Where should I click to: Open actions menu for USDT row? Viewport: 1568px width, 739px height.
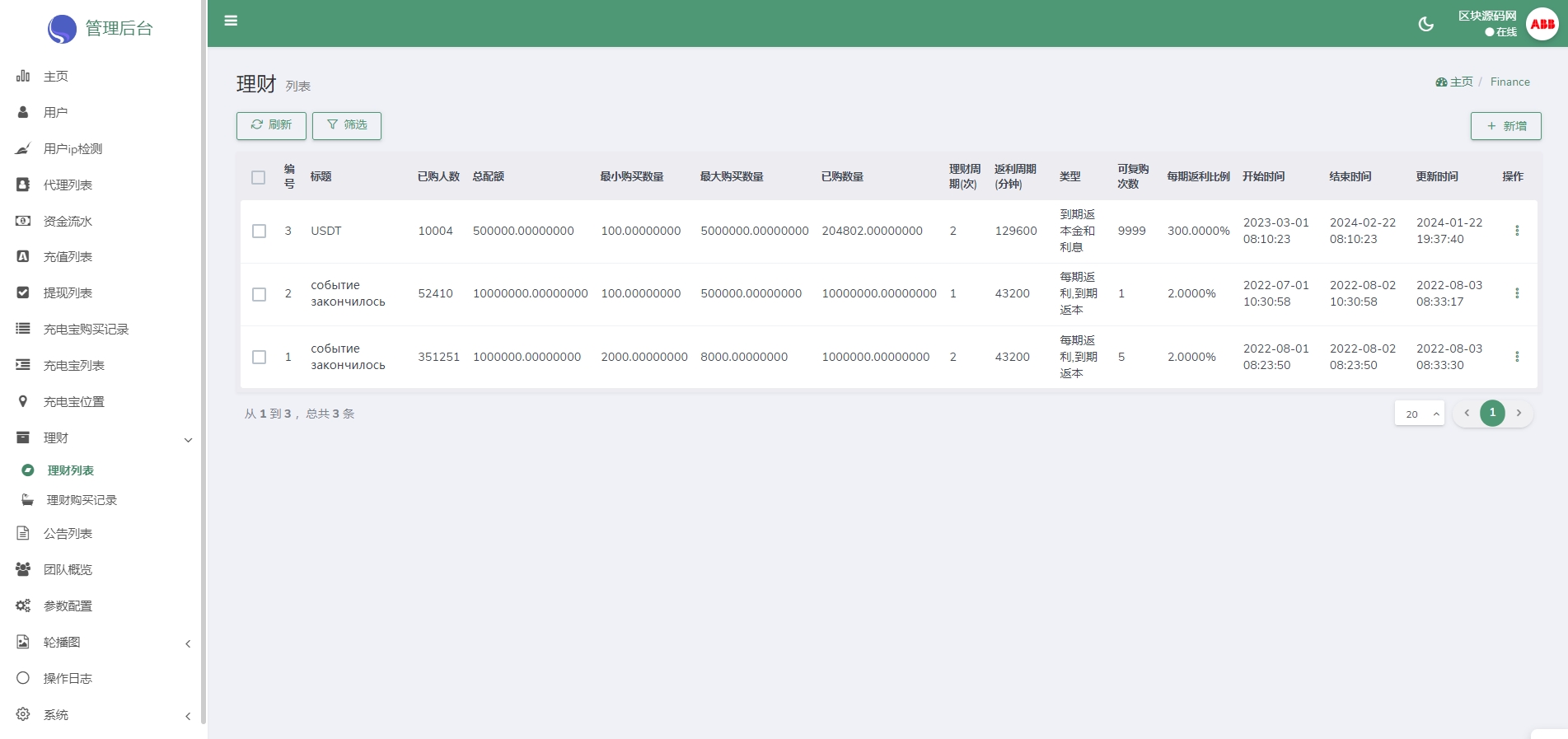coord(1516,231)
